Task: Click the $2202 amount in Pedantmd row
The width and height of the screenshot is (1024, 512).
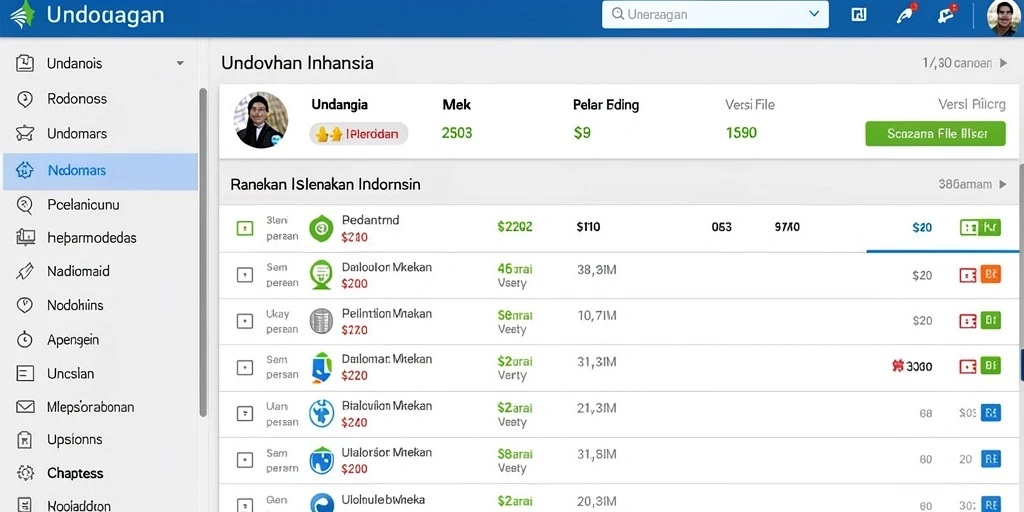Action: pos(515,227)
